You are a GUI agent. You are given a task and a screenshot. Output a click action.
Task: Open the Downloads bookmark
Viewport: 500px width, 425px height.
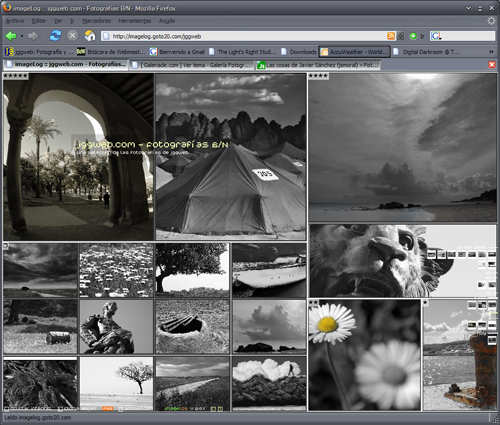(x=299, y=52)
